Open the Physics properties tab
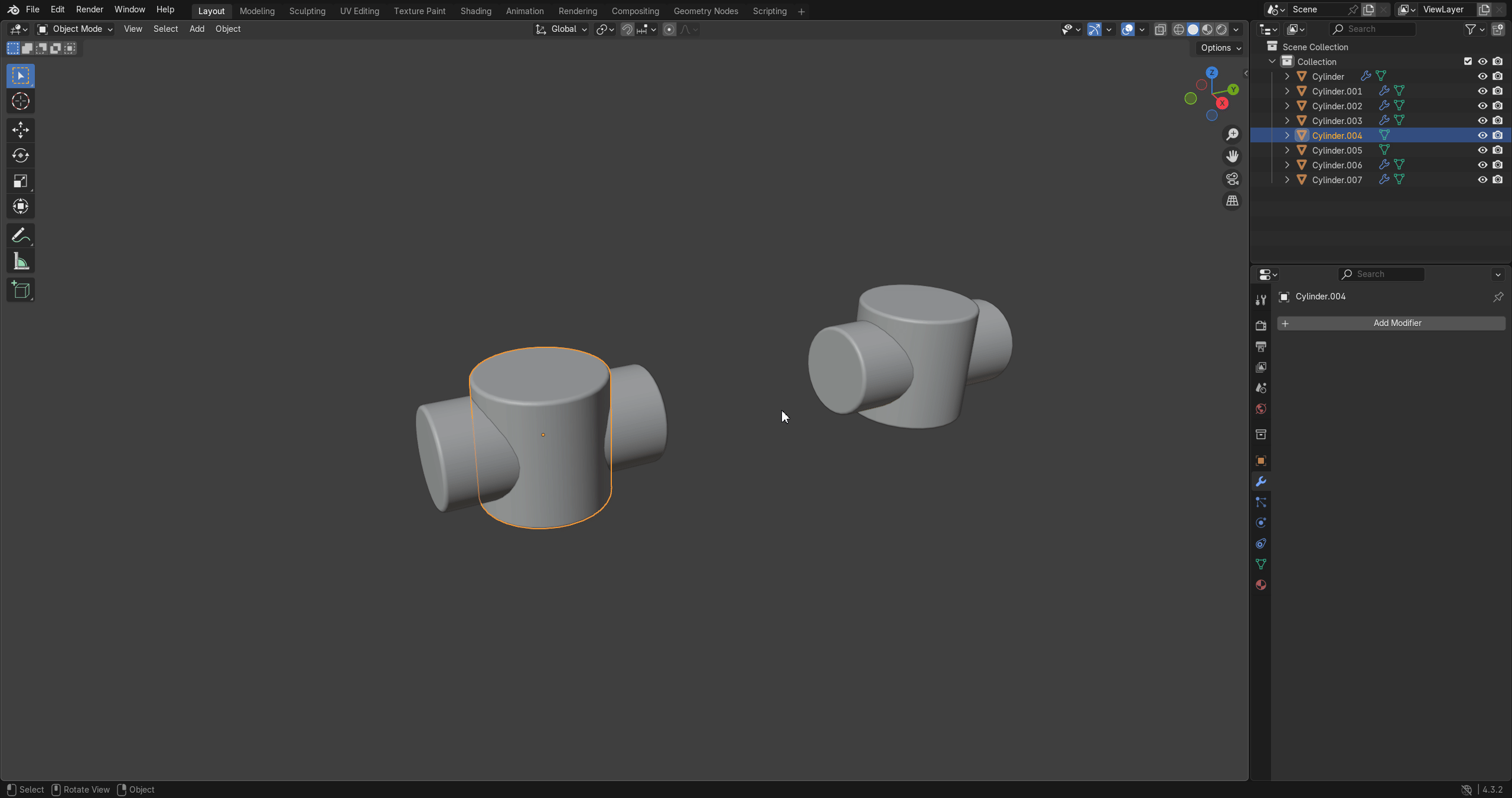1512x798 pixels. click(1261, 523)
